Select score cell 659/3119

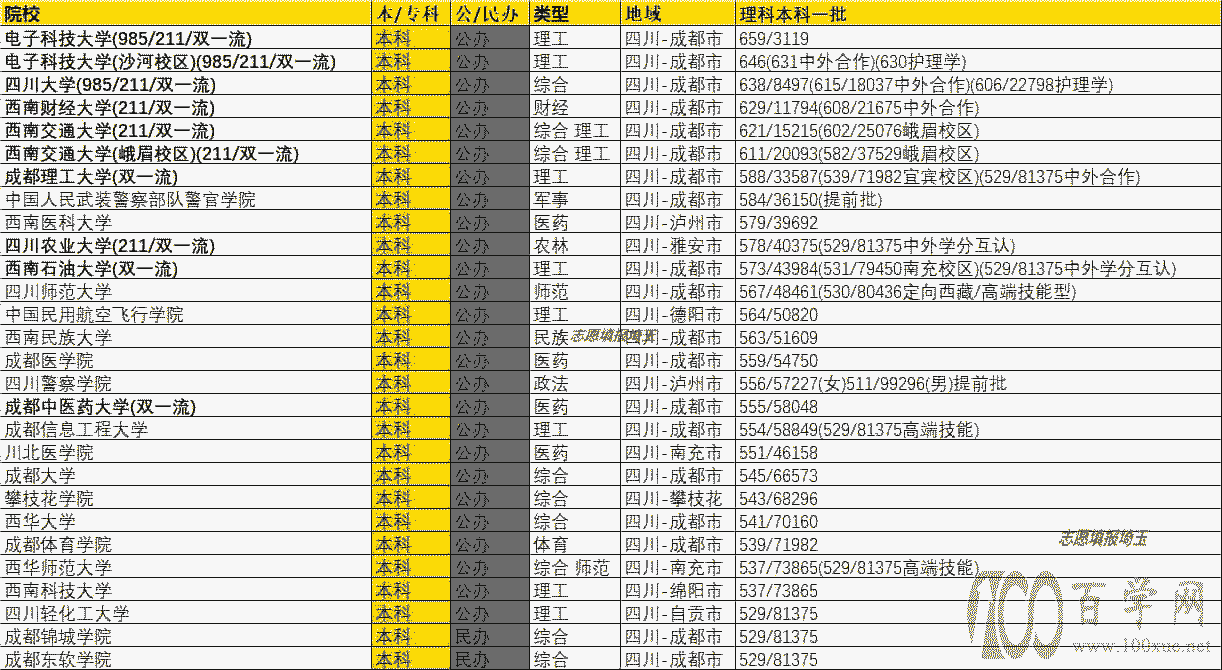coord(977,39)
